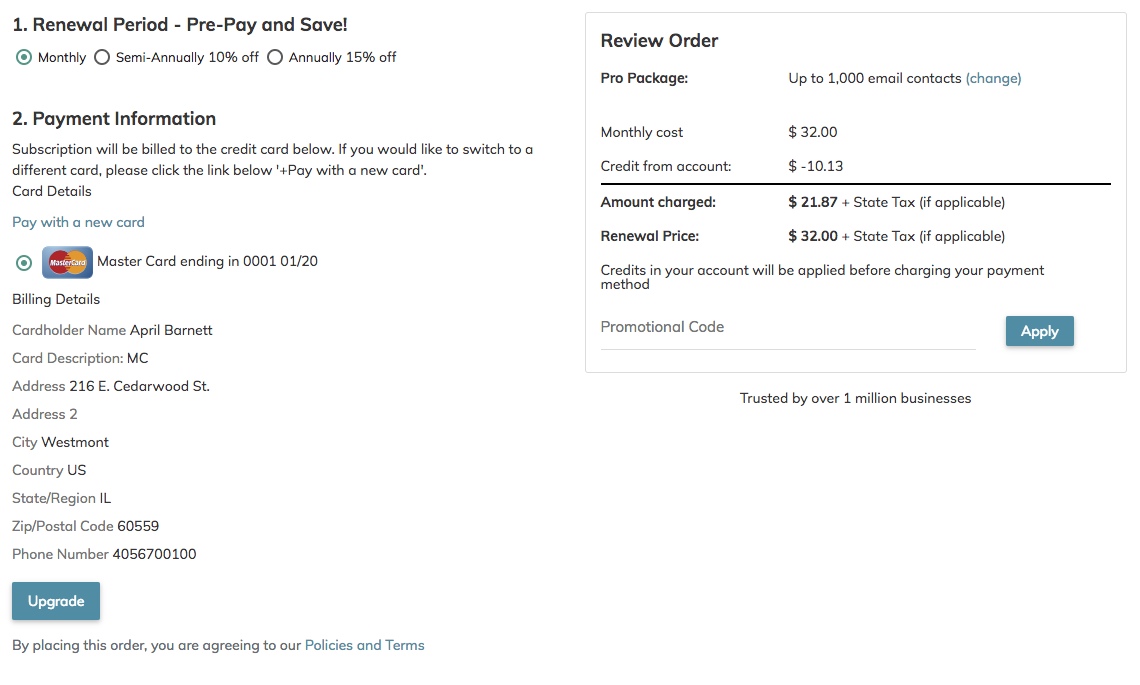Click the Renewal Price $ 32.00 value
Image resolution: width=1140 pixels, height=685 pixels.
[813, 236]
